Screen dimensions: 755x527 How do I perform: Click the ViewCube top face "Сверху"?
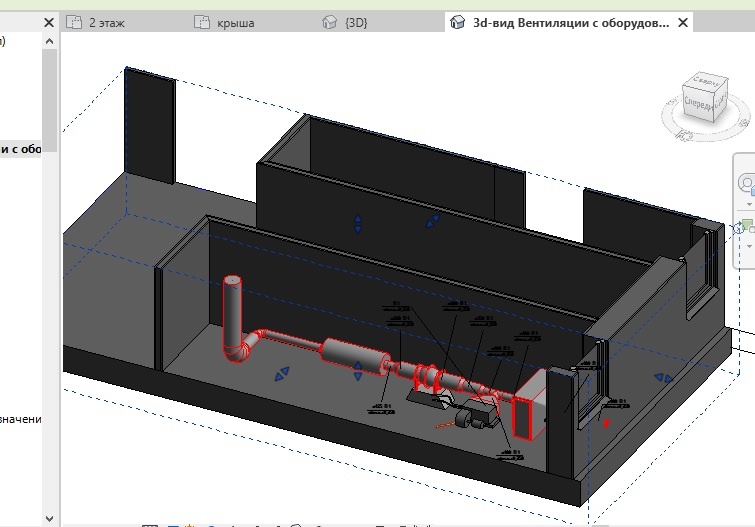(x=707, y=82)
